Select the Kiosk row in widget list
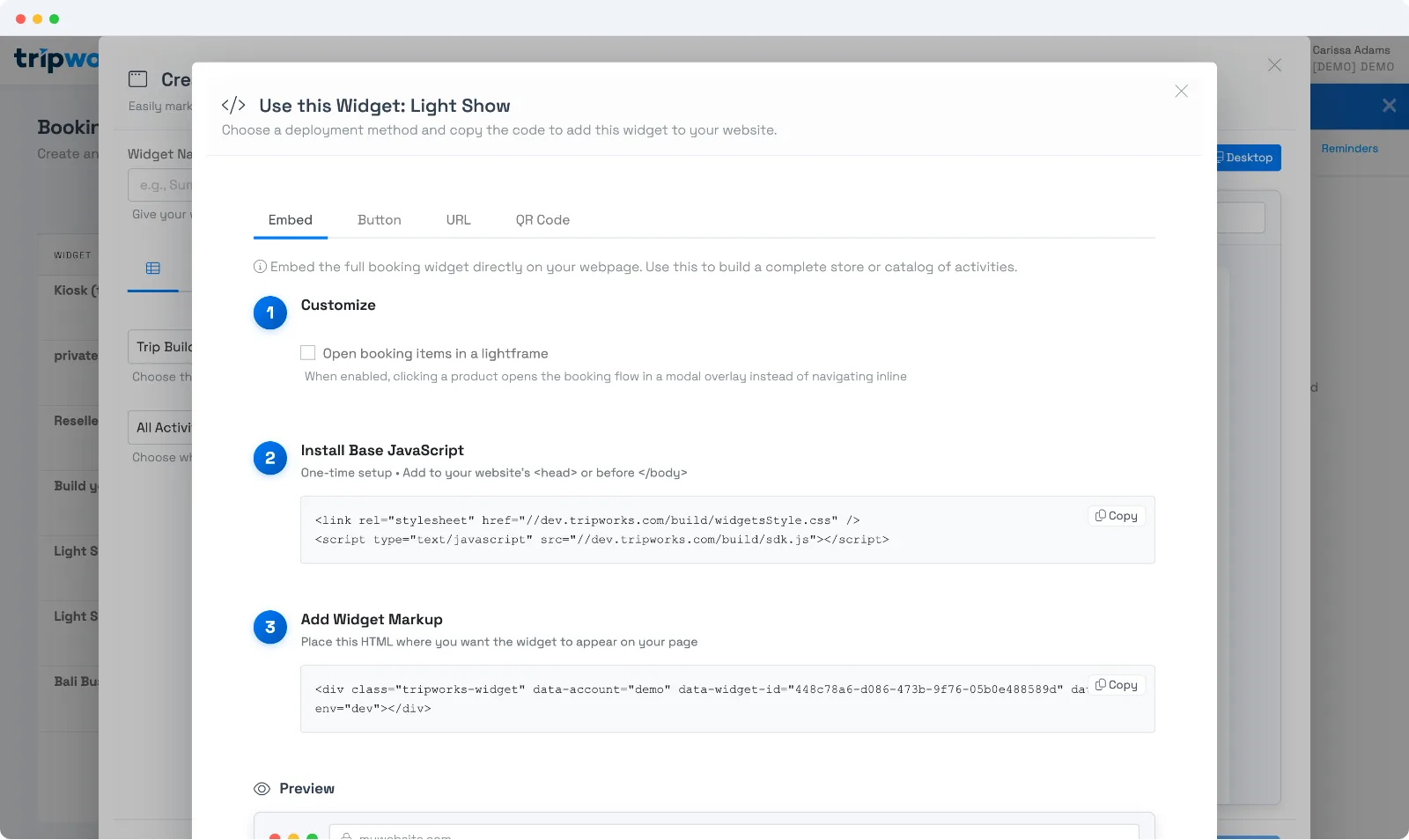Viewport: 1409px width, 840px height. 69,308
